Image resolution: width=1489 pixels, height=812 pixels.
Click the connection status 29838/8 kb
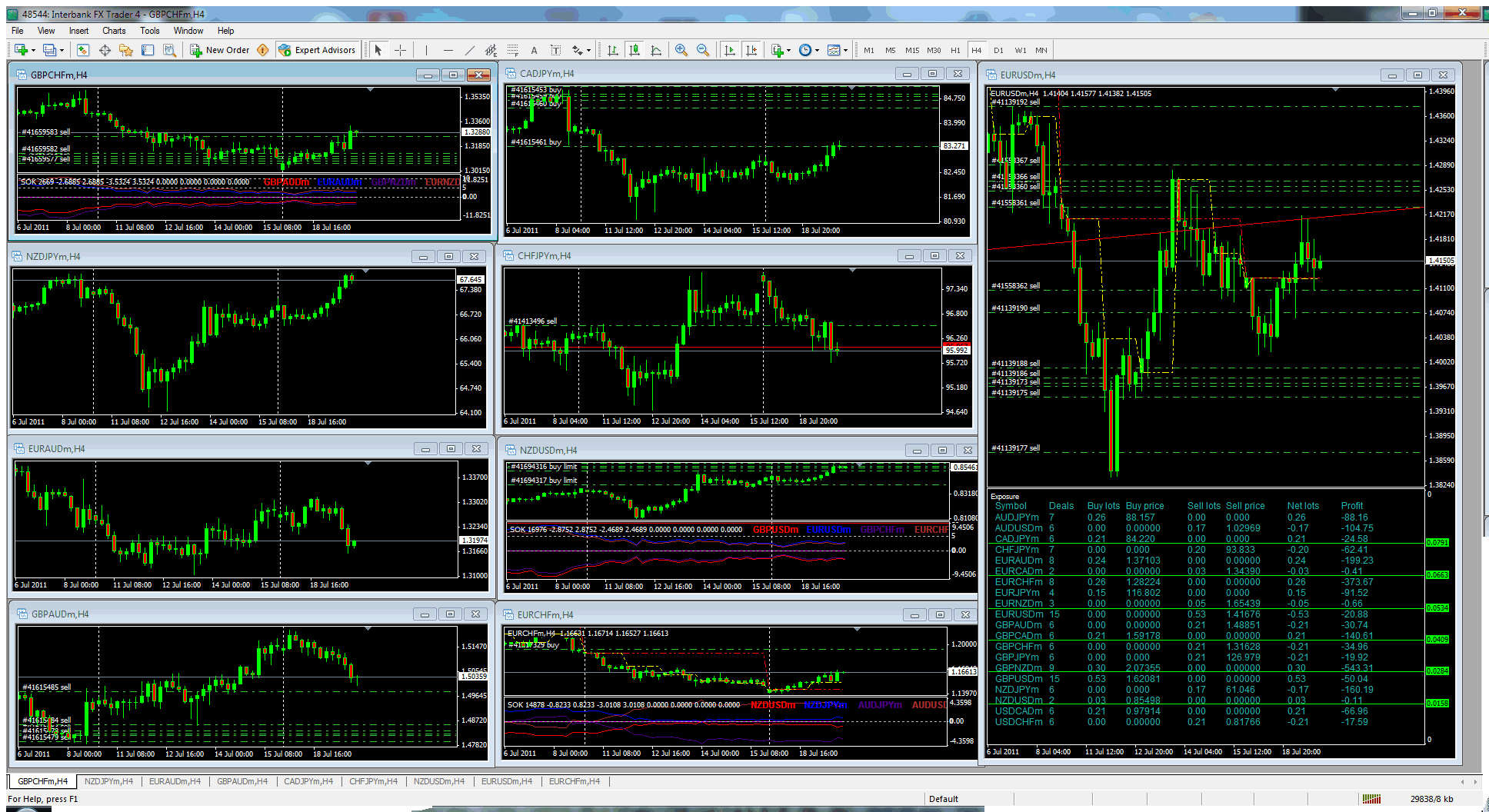[1431, 799]
